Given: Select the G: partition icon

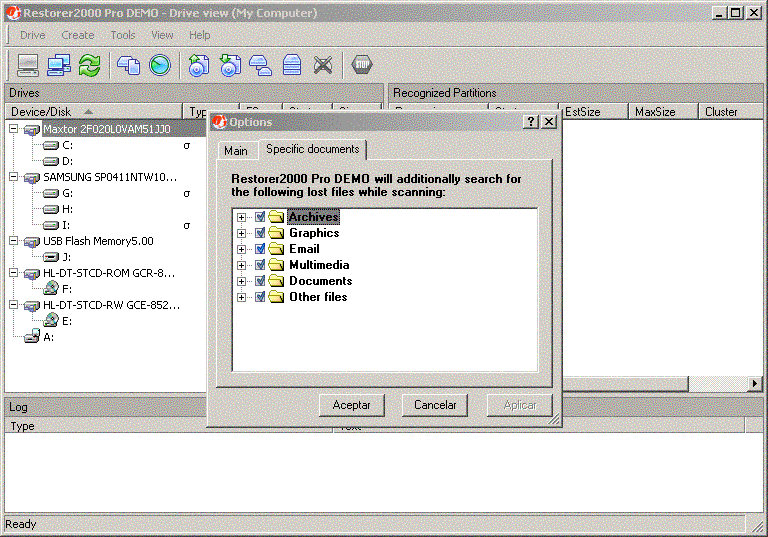Looking at the screenshot, I should pos(50,194).
